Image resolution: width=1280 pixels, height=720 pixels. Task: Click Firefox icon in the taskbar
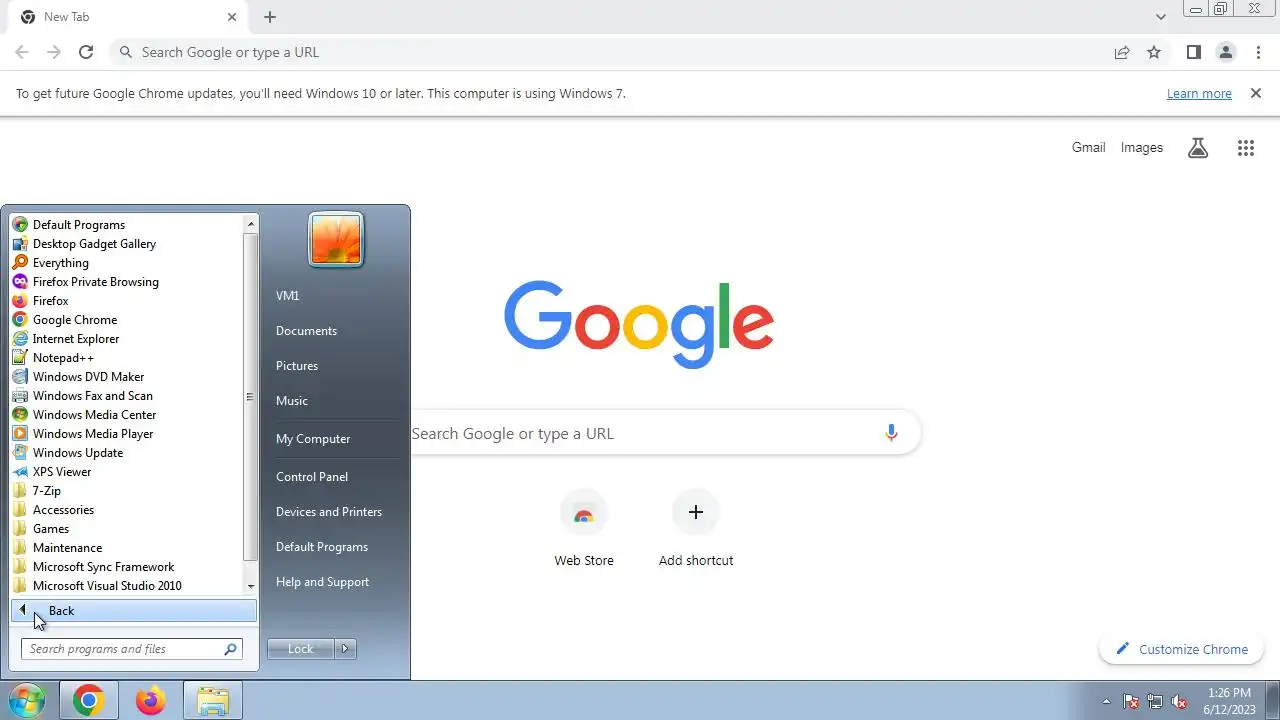[151, 701]
